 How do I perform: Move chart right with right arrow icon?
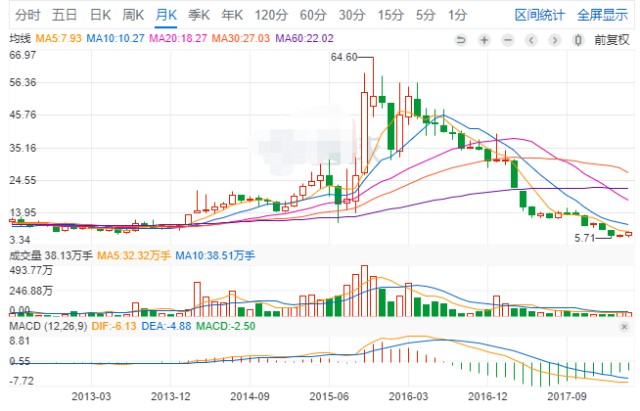click(x=554, y=40)
